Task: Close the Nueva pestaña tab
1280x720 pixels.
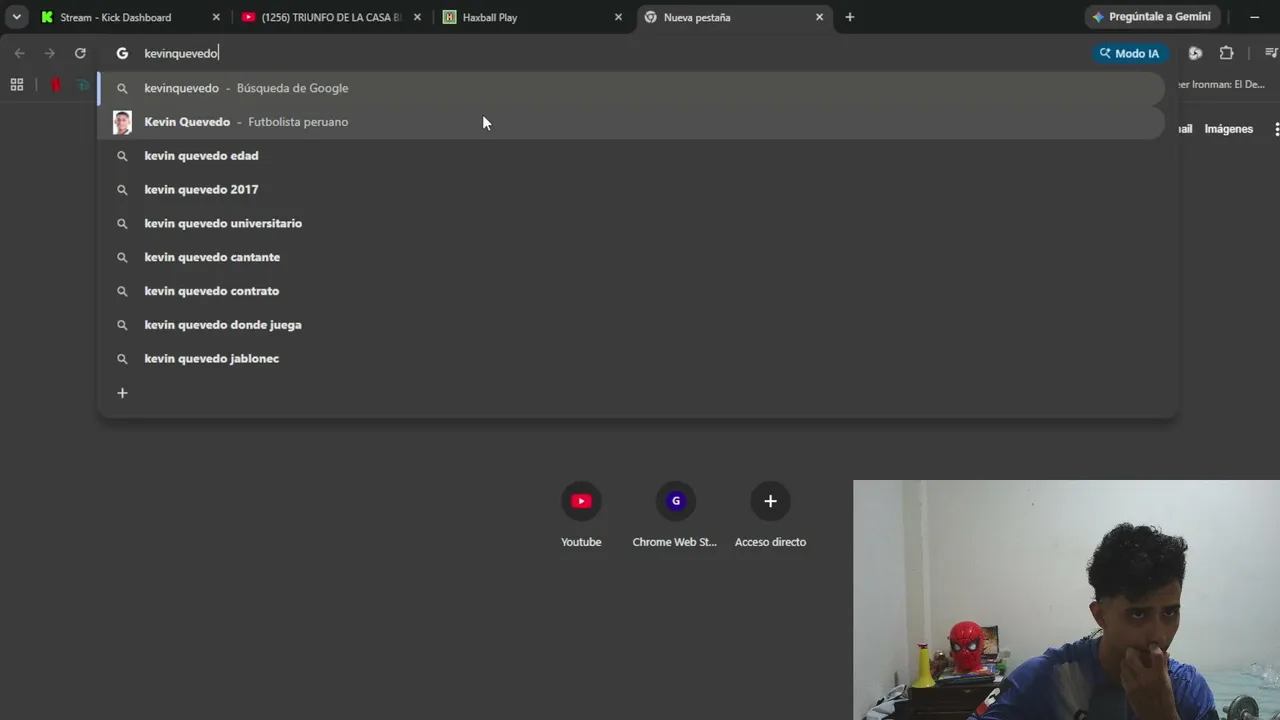Action: [x=819, y=17]
